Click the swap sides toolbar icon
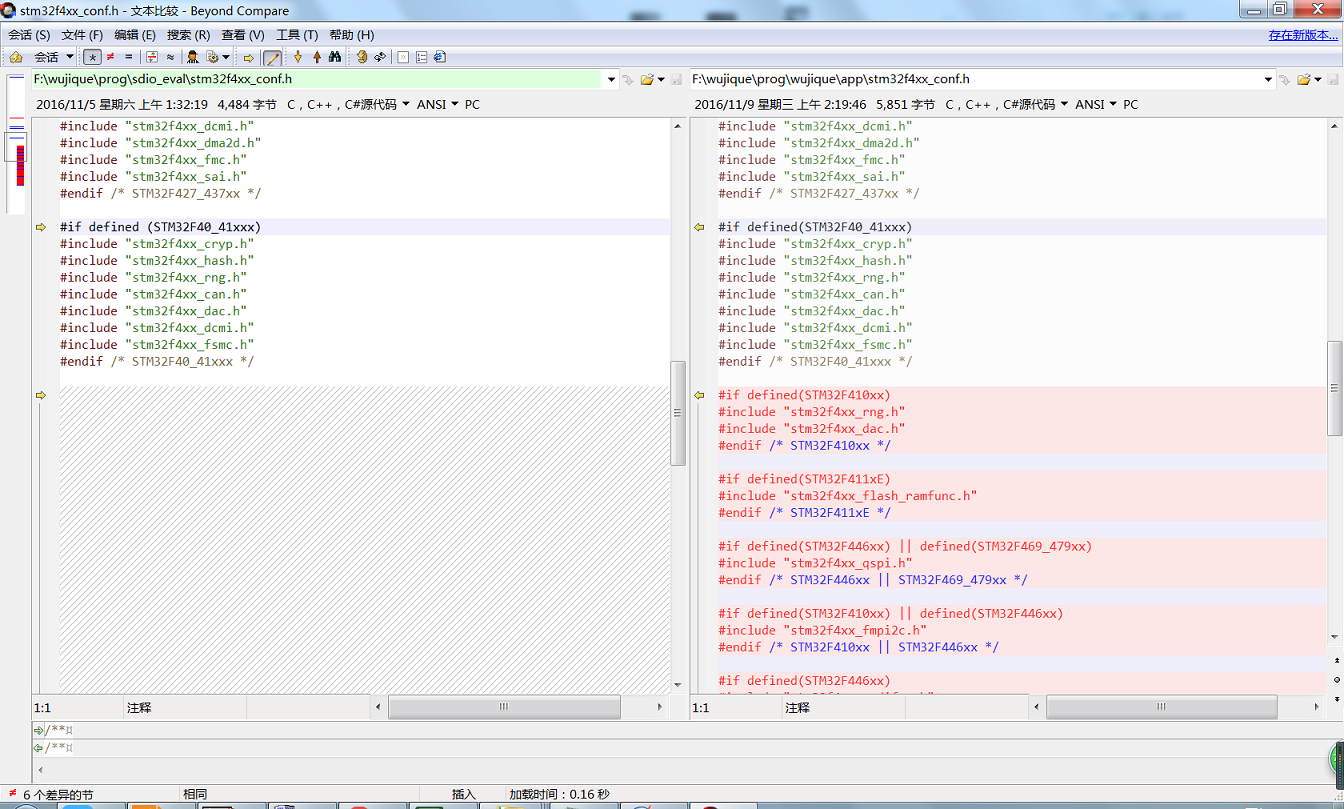Viewport: 1344px width, 809px height. point(361,57)
